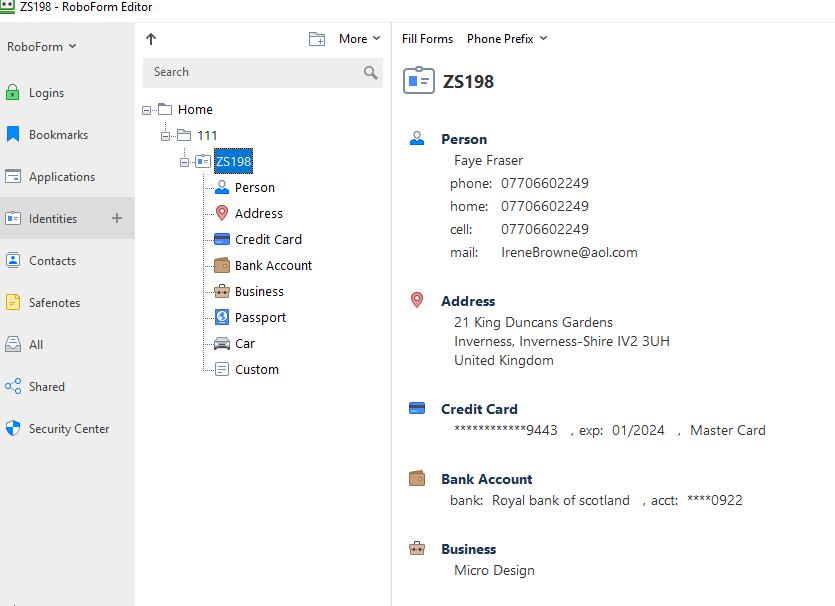Click the plus icon beside Identities
This screenshot has height=606, width=835.
pyautogui.click(x=116, y=218)
